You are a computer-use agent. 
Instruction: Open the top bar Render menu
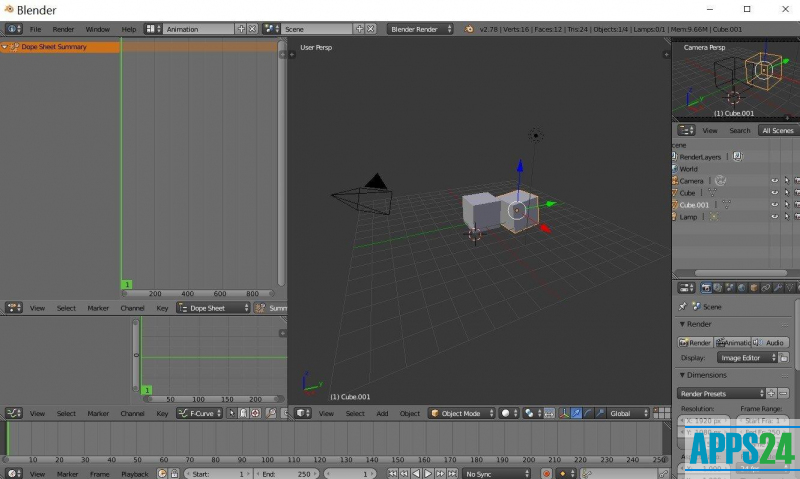click(63, 29)
